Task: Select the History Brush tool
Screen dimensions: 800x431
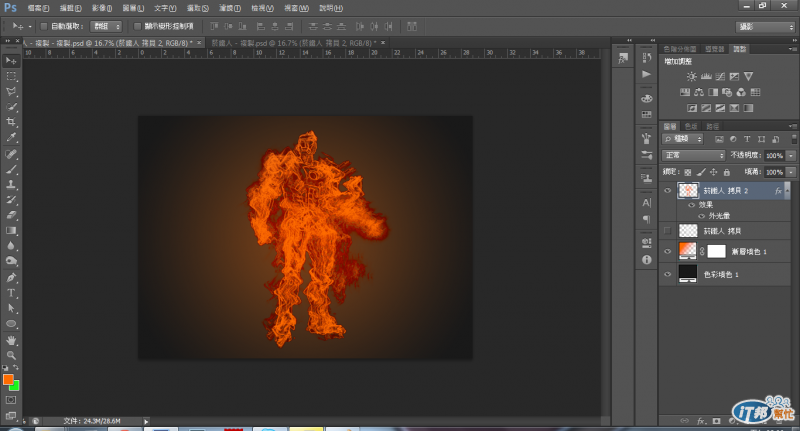Action: point(11,200)
